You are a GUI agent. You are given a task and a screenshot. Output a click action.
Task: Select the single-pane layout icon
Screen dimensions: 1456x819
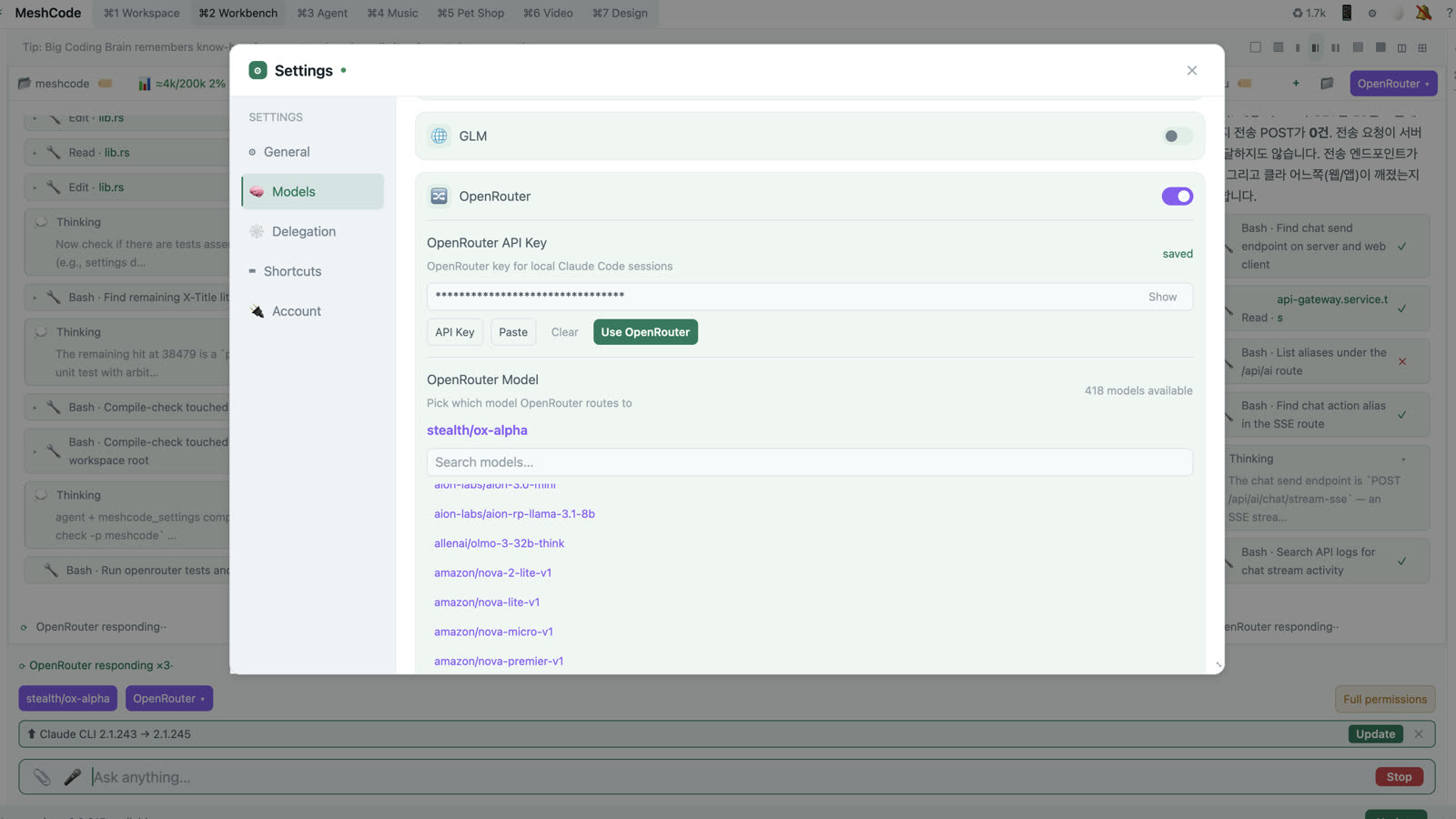(x=1256, y=47)
